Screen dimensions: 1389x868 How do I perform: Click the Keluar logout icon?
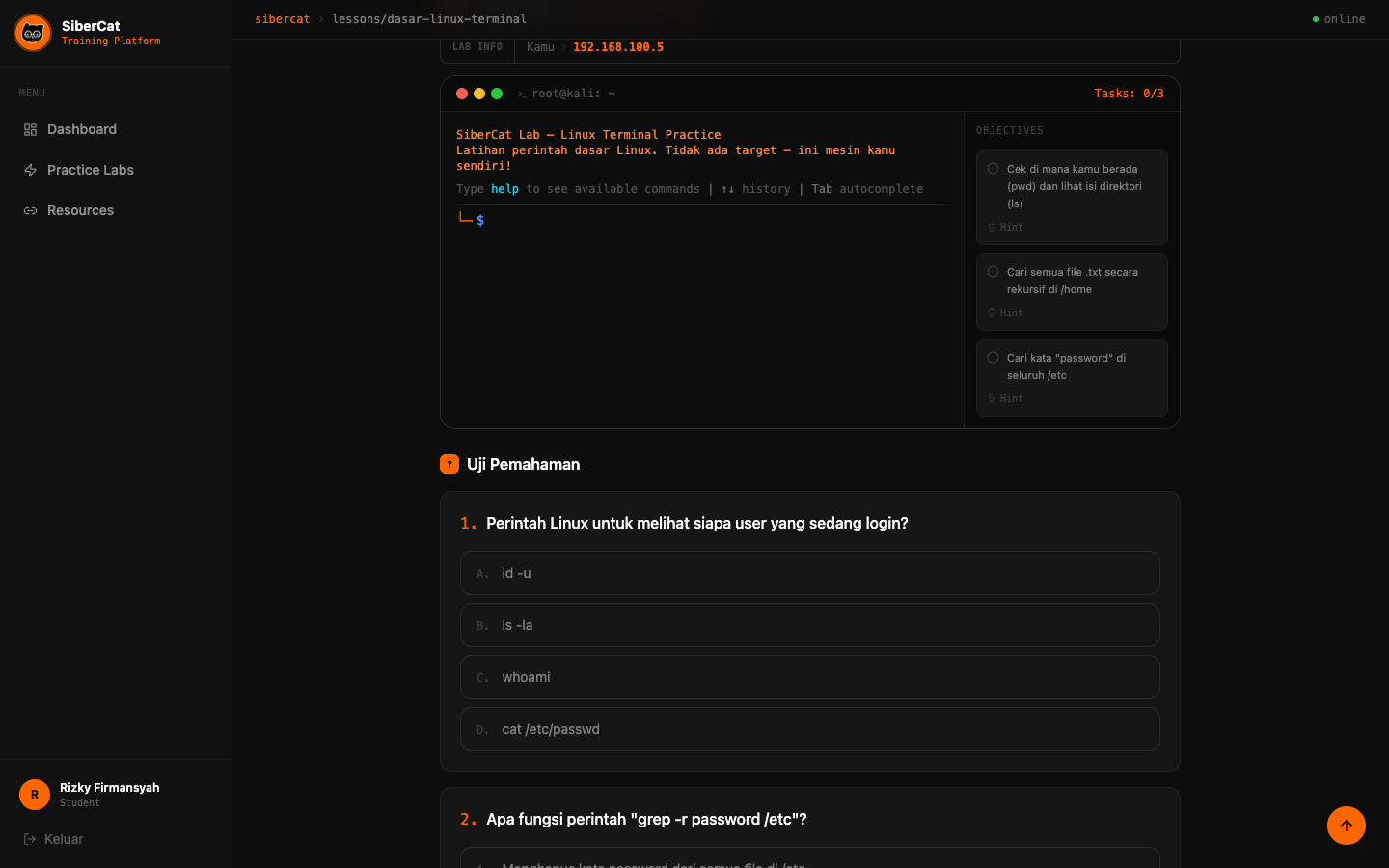click(30, 839)
